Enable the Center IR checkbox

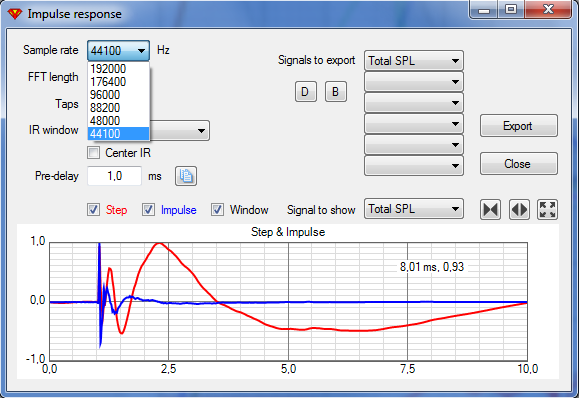(x=93, y=152)
